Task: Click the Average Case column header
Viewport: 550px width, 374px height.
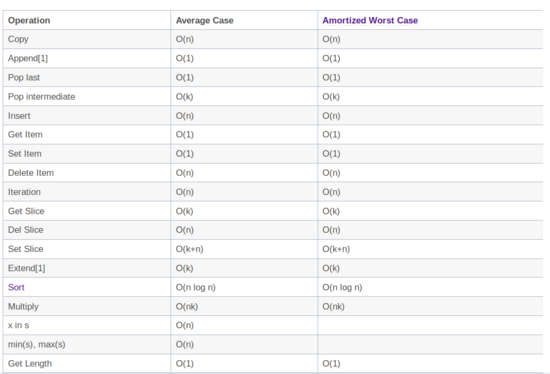Action: point(204,20)
